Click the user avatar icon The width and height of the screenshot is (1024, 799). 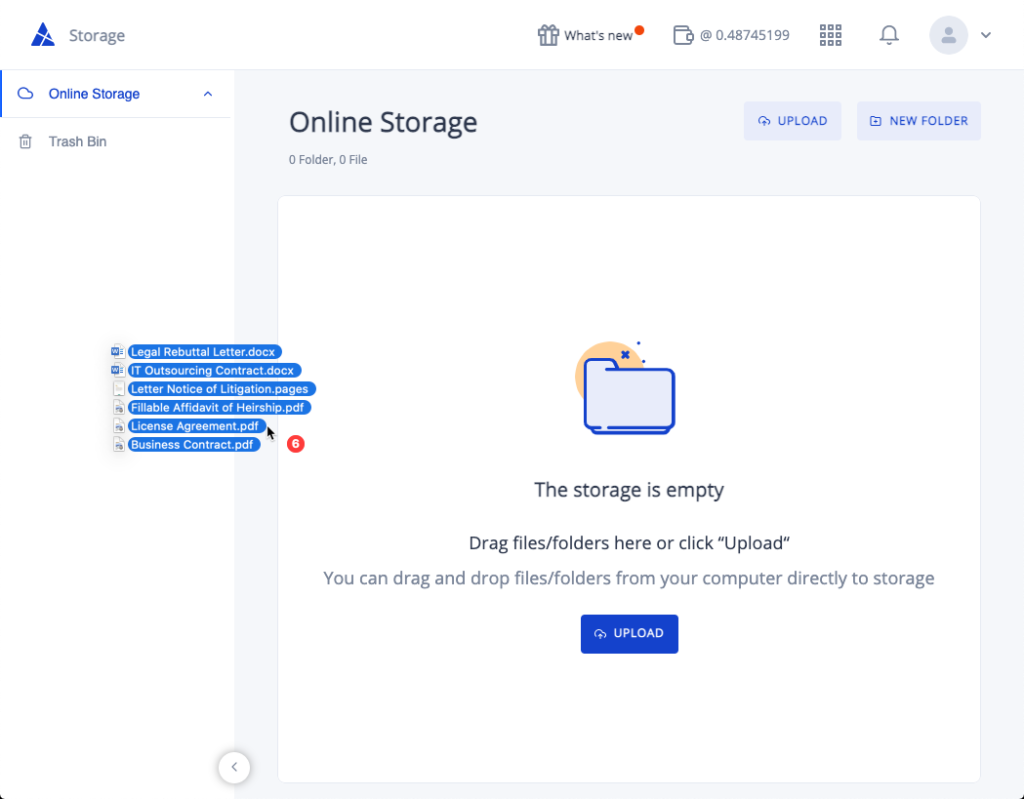[948, 35]
